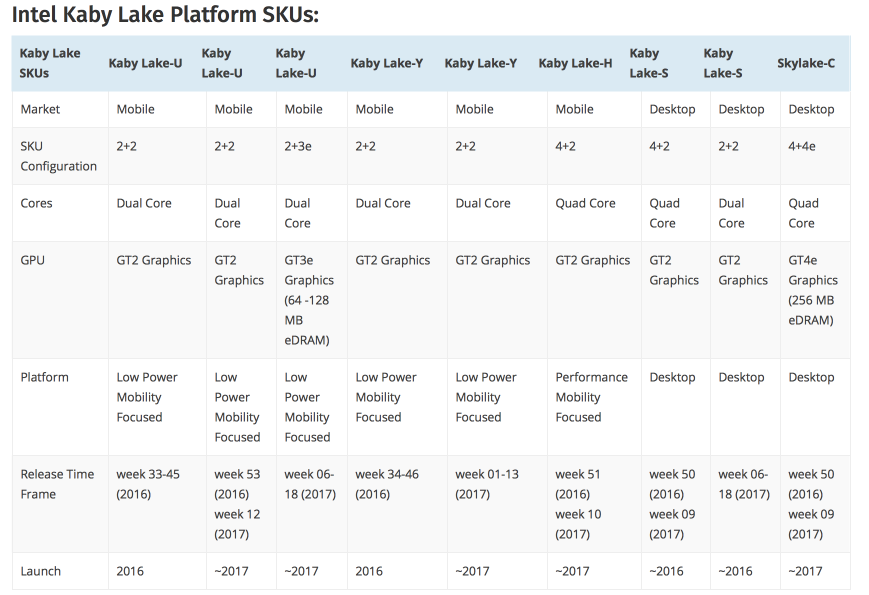This screenshot has height=595, width=869.
Task: Click the 'Kaby Lake-H' column header
Action: pos(575,63)
